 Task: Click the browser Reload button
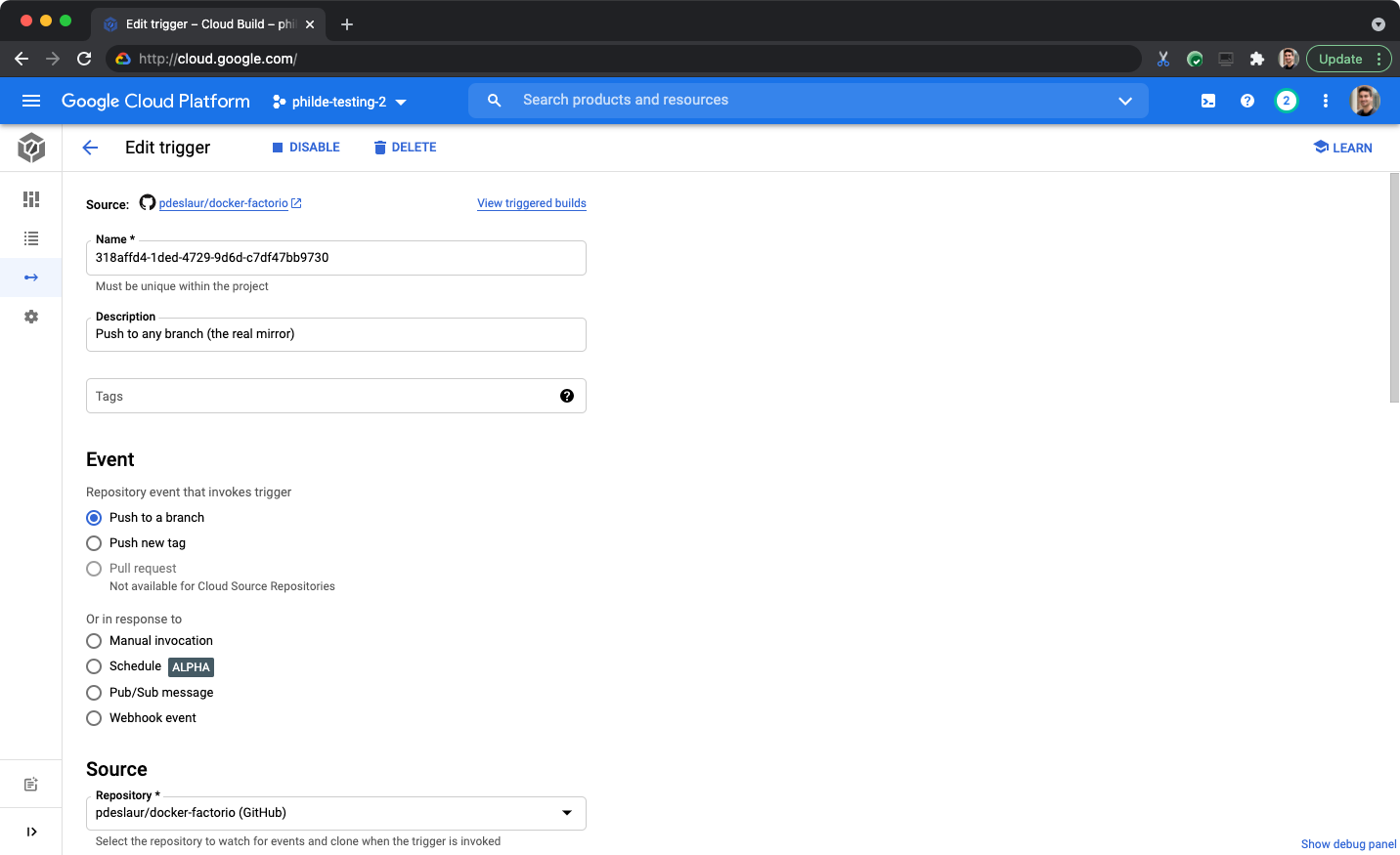click(84, 59)
